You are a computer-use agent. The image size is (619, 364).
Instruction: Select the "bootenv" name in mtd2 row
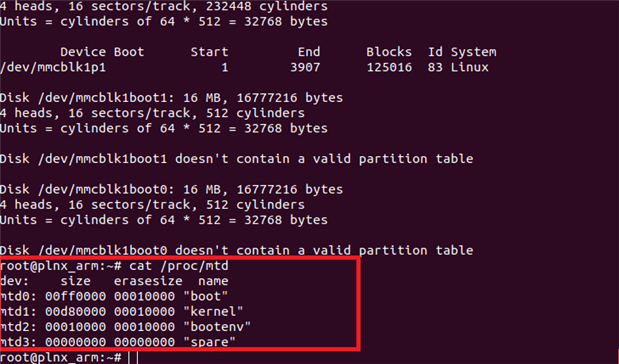point(217,327)
